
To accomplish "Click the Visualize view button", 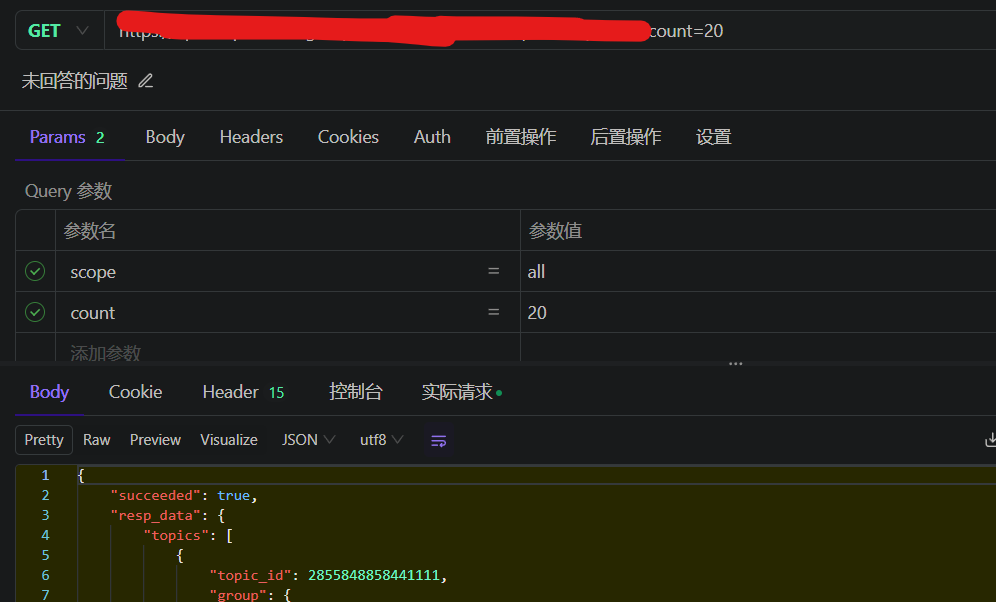I will (x=229, y=440).
